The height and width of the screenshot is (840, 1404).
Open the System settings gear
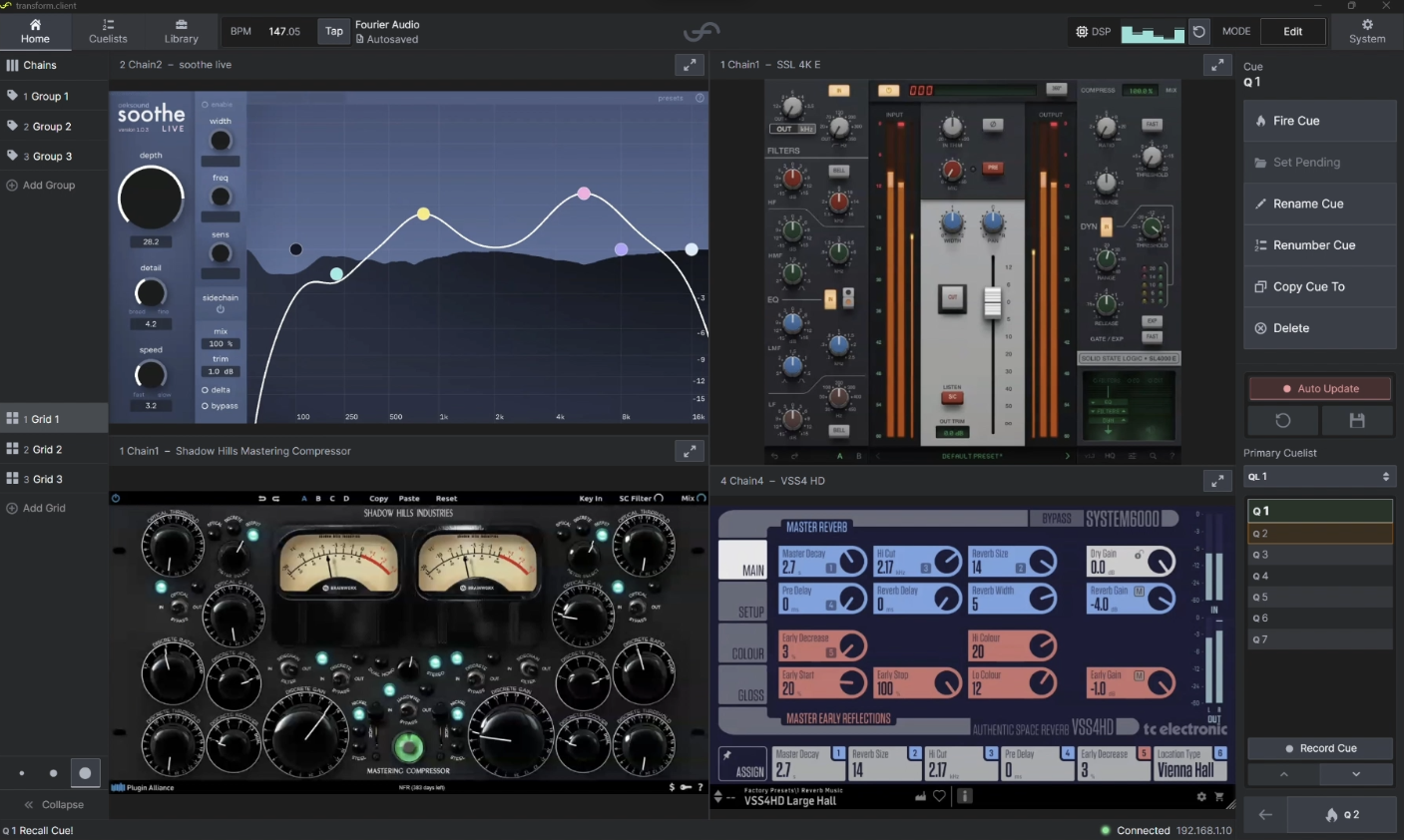[x=1366, y=31]
